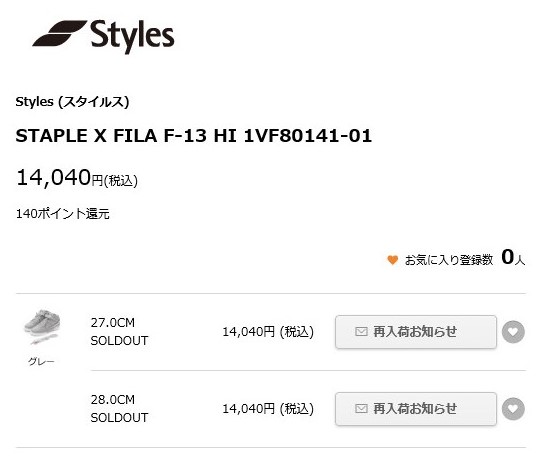545x462 pixels.
Task: Open the gray sneaker thumbnail image
Action: pyautogui.click(x=42, y=326)
